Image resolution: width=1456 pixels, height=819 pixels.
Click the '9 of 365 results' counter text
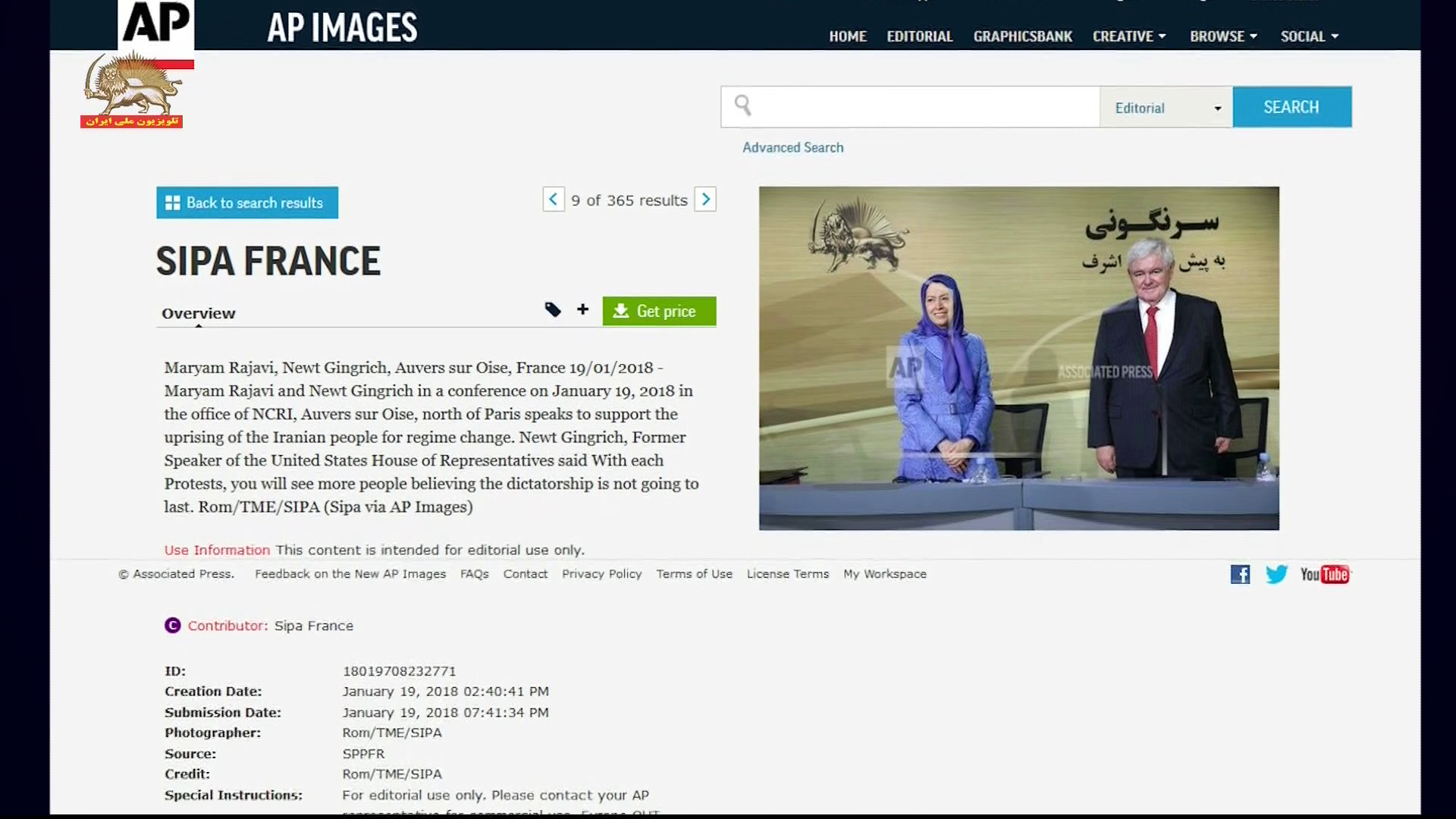(629, 200)
